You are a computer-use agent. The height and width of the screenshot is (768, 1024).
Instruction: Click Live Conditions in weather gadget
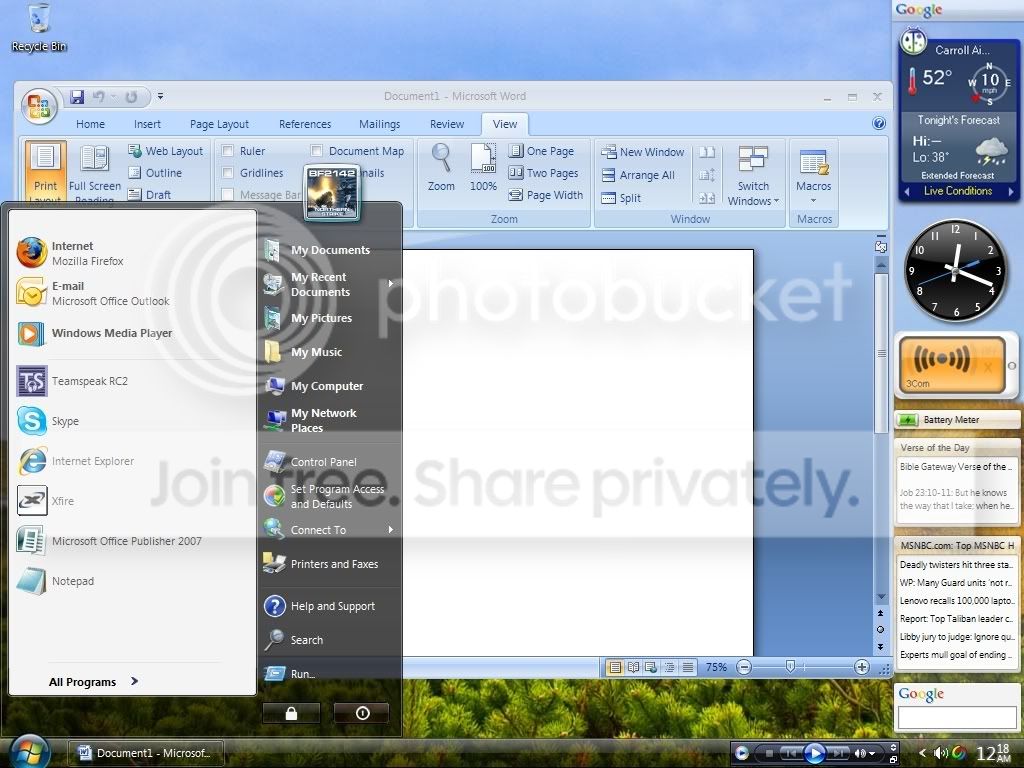(957, 191)
